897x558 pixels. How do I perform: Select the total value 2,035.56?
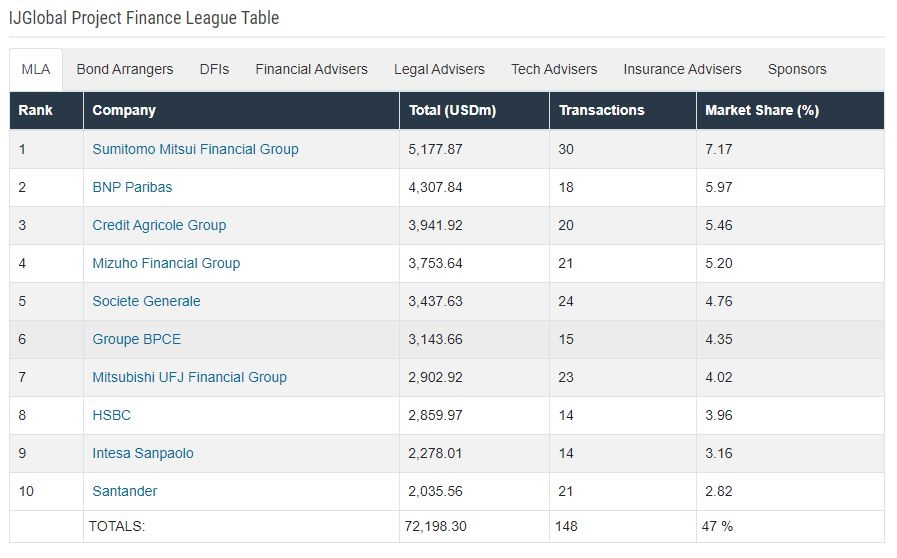(x=435, y=491)
